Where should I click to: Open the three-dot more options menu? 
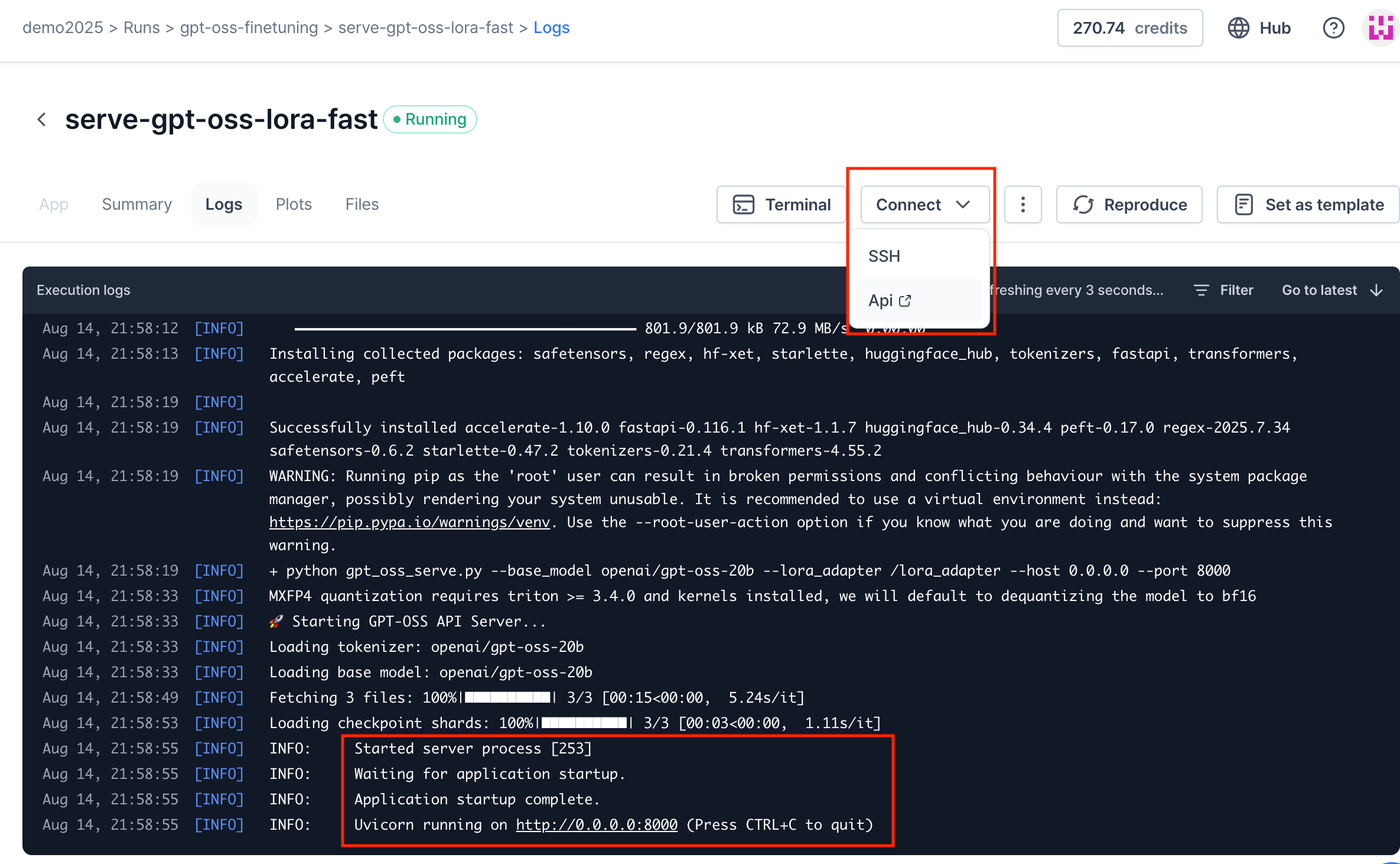1023,204
